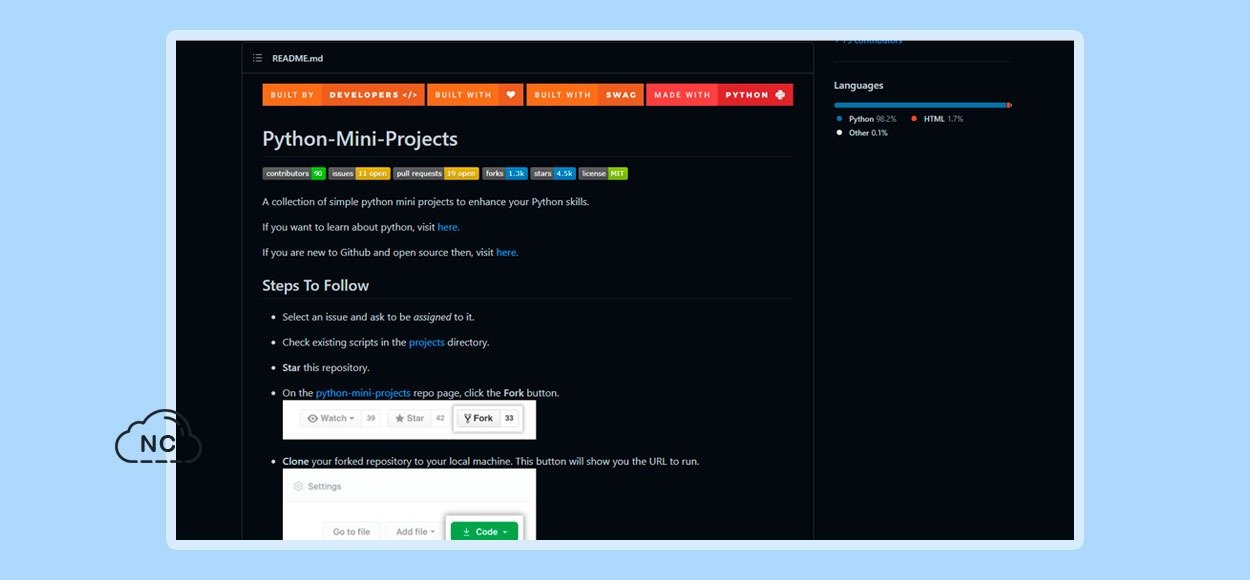Click the stars 4.5k shield badge
This screenshot has width=1250, height=580.
553,173
